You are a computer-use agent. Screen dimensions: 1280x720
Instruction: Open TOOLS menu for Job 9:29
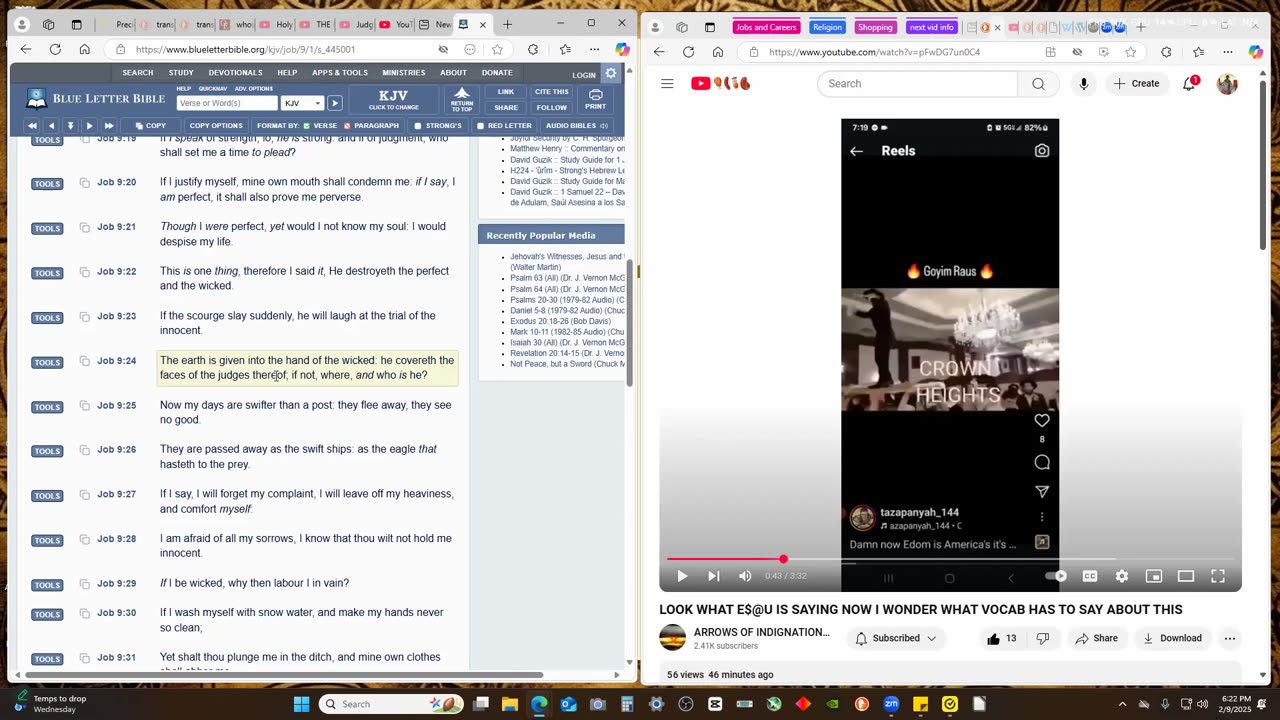click(x=47, y=585)
